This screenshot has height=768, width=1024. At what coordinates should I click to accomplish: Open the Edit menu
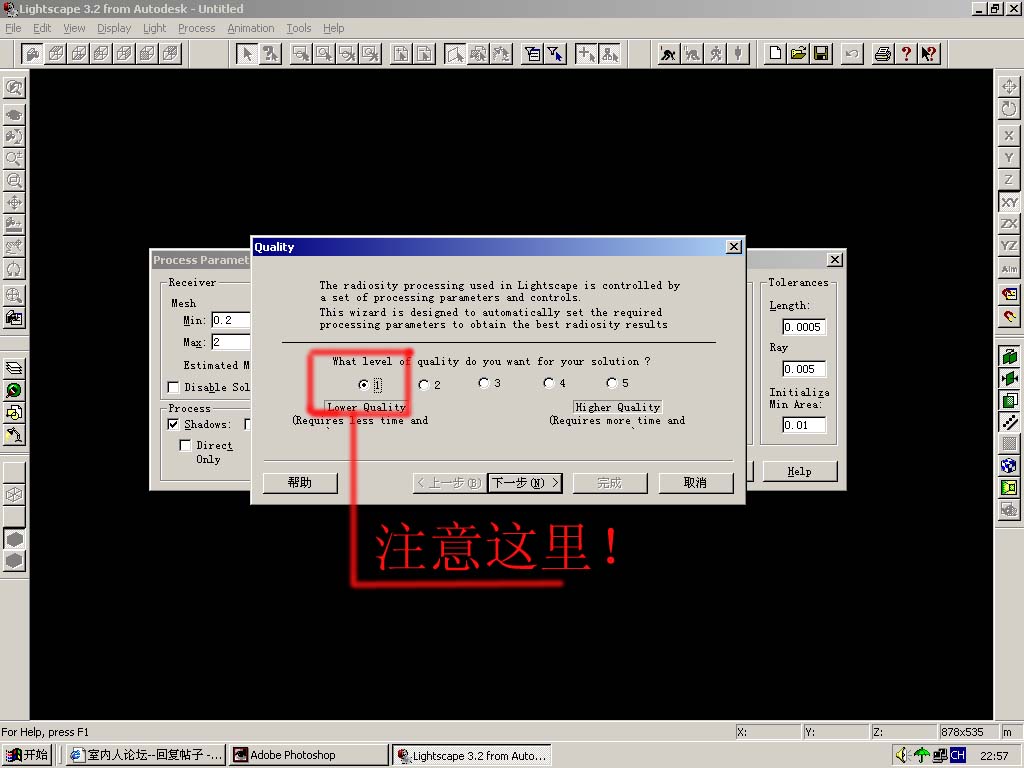tap(42, 28)
